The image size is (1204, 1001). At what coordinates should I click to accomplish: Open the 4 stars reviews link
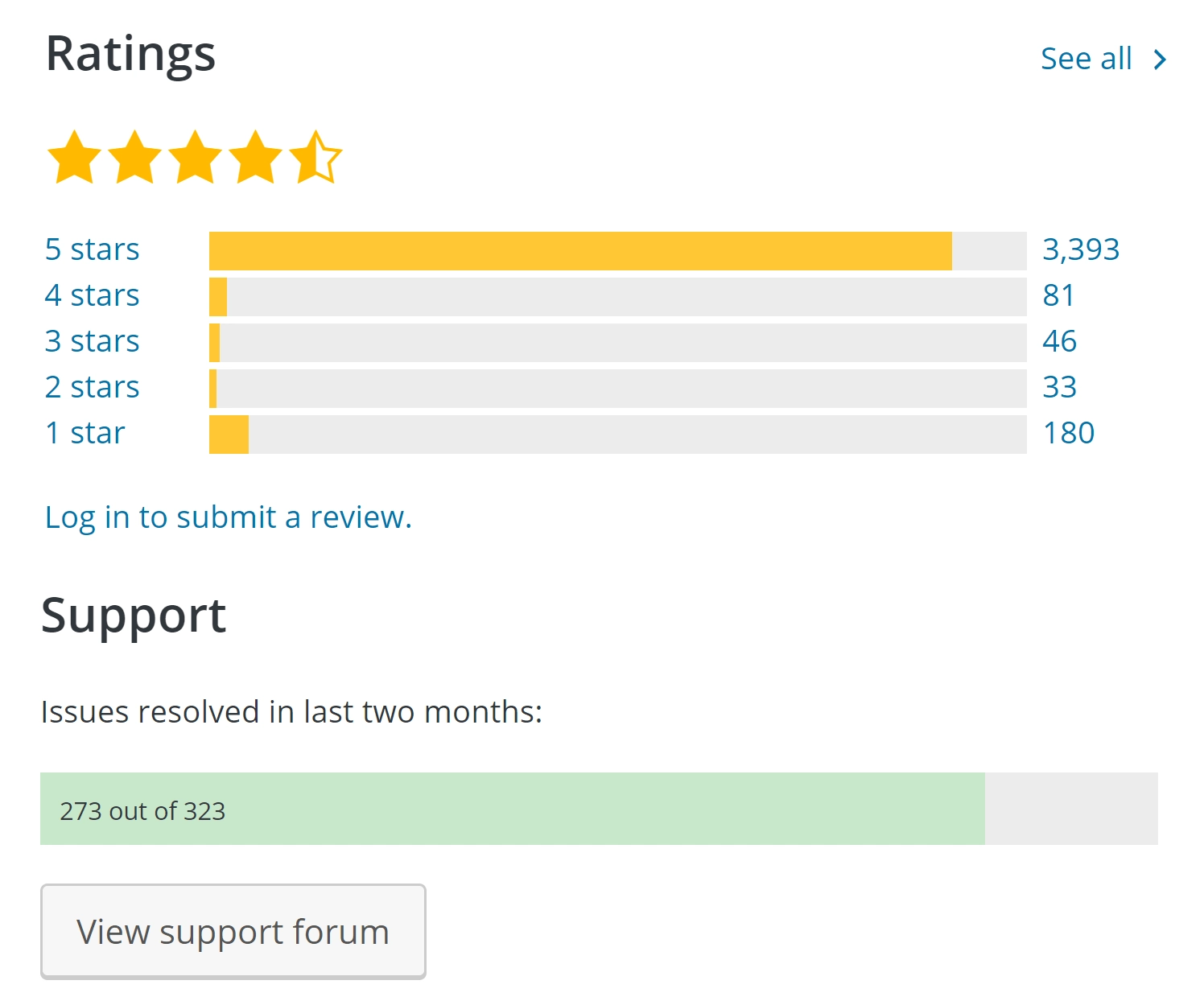pyautogui.click(x=92, y=295)
